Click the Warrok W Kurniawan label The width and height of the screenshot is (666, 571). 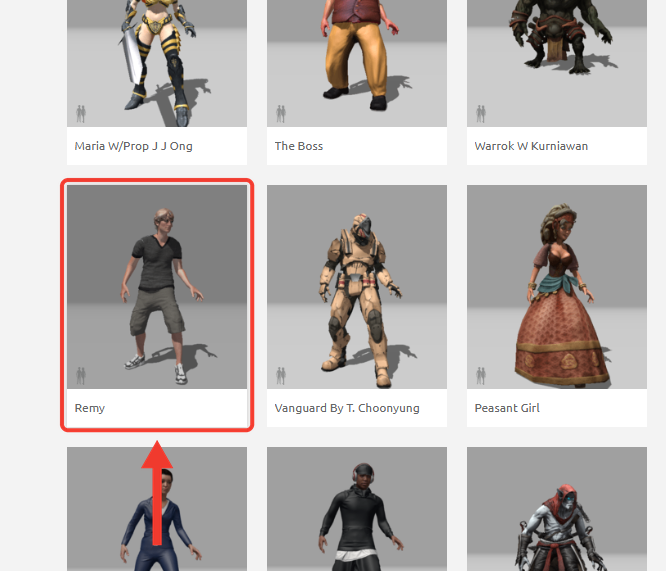point(531,146)
